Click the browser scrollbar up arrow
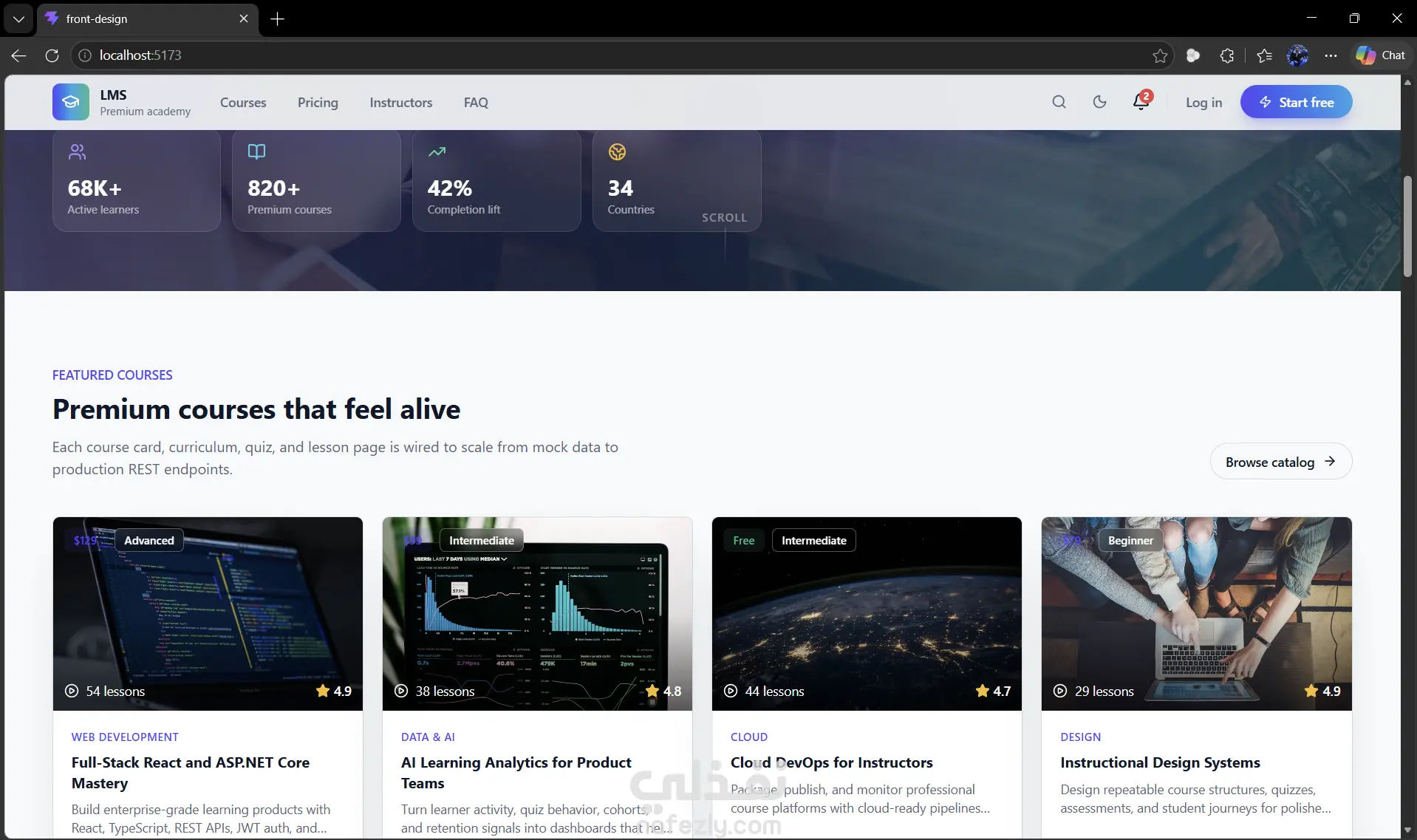This screenshot has height=840, width=1417. [x=1407, y=82]
